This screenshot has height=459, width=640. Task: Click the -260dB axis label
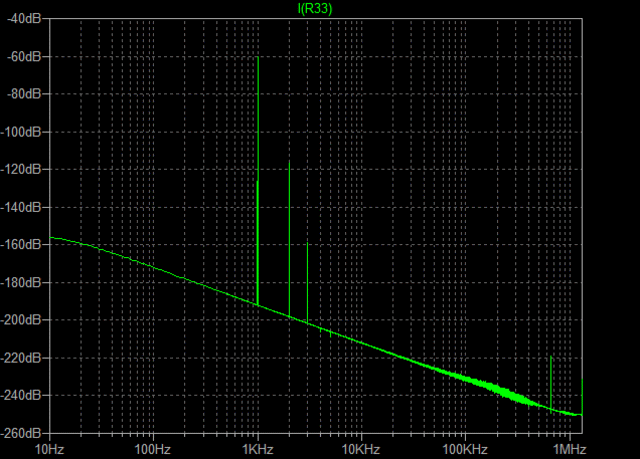pos(21,433)
